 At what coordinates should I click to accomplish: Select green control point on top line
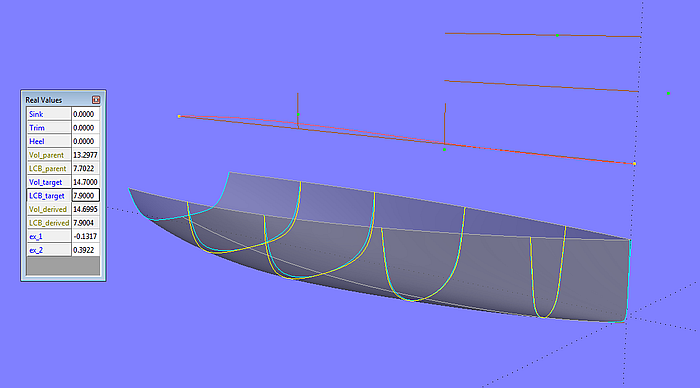(x=557, y=35)
